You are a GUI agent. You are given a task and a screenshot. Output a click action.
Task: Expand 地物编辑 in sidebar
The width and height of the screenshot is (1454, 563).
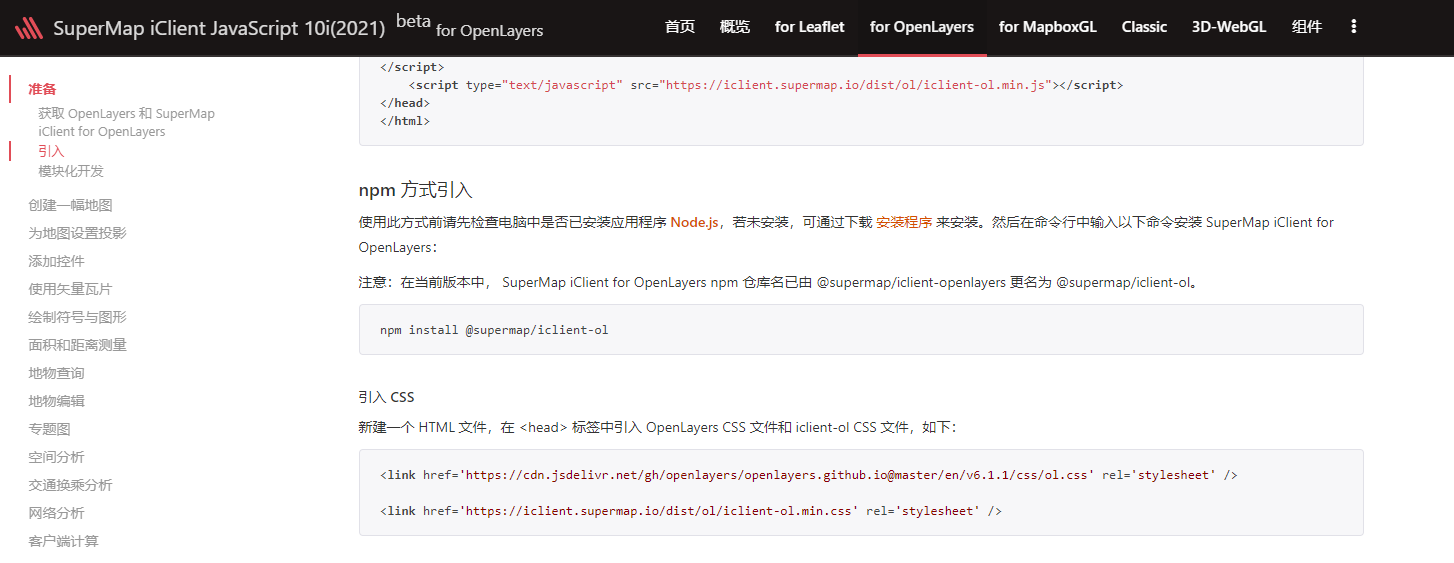[57, 401]
